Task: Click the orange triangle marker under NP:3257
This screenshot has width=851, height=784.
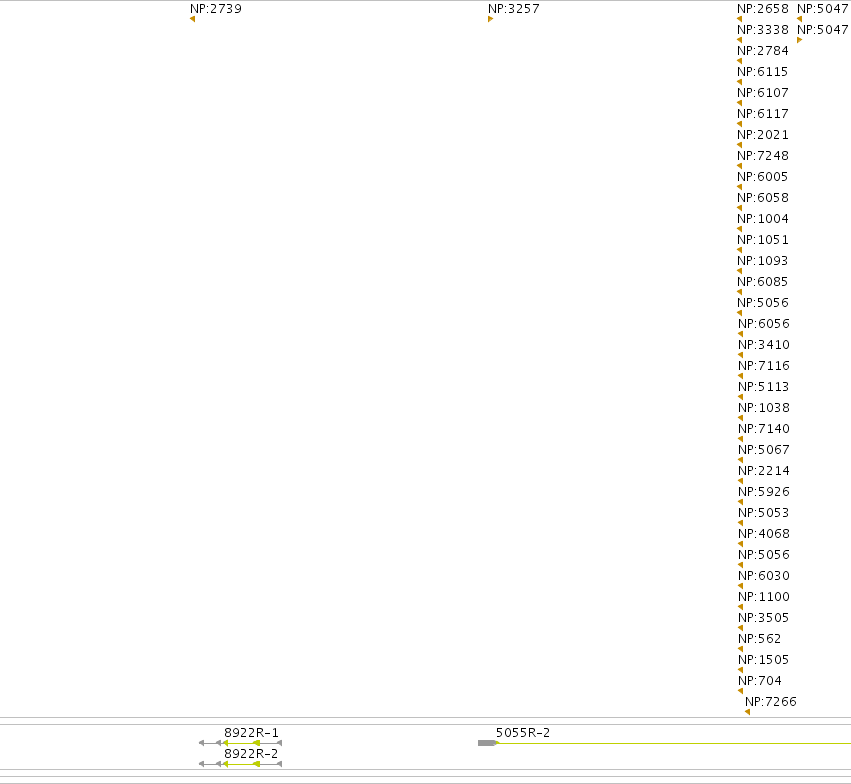Action: pyautogui.click(x=491, y=19)
